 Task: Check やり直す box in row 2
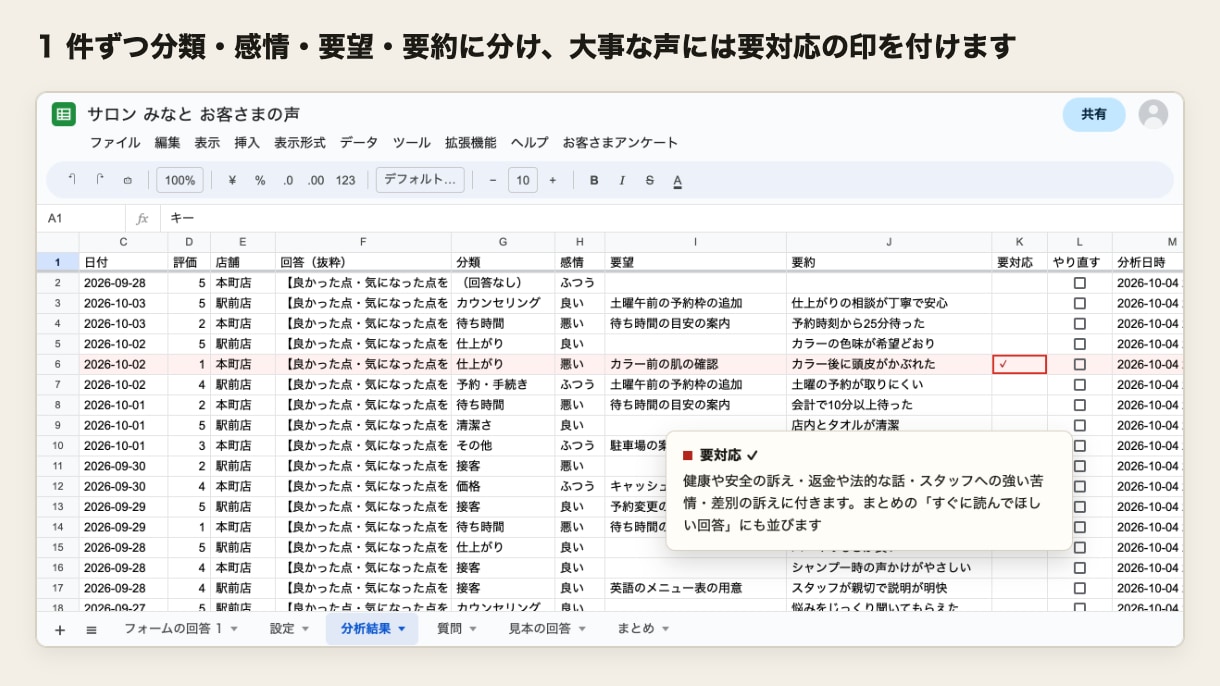(x=1079, y=283)
